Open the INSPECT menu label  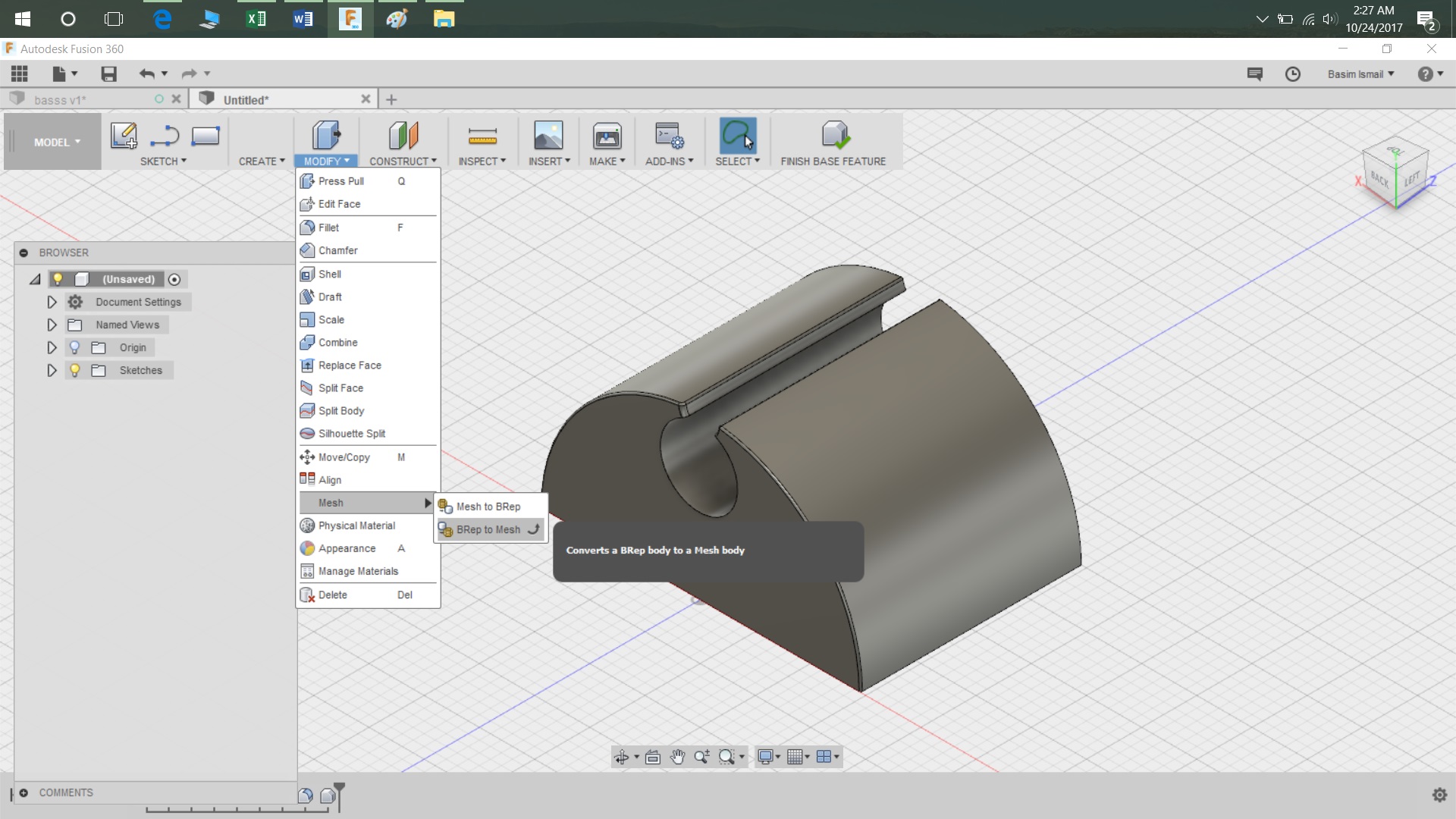[x=482, y=162]
